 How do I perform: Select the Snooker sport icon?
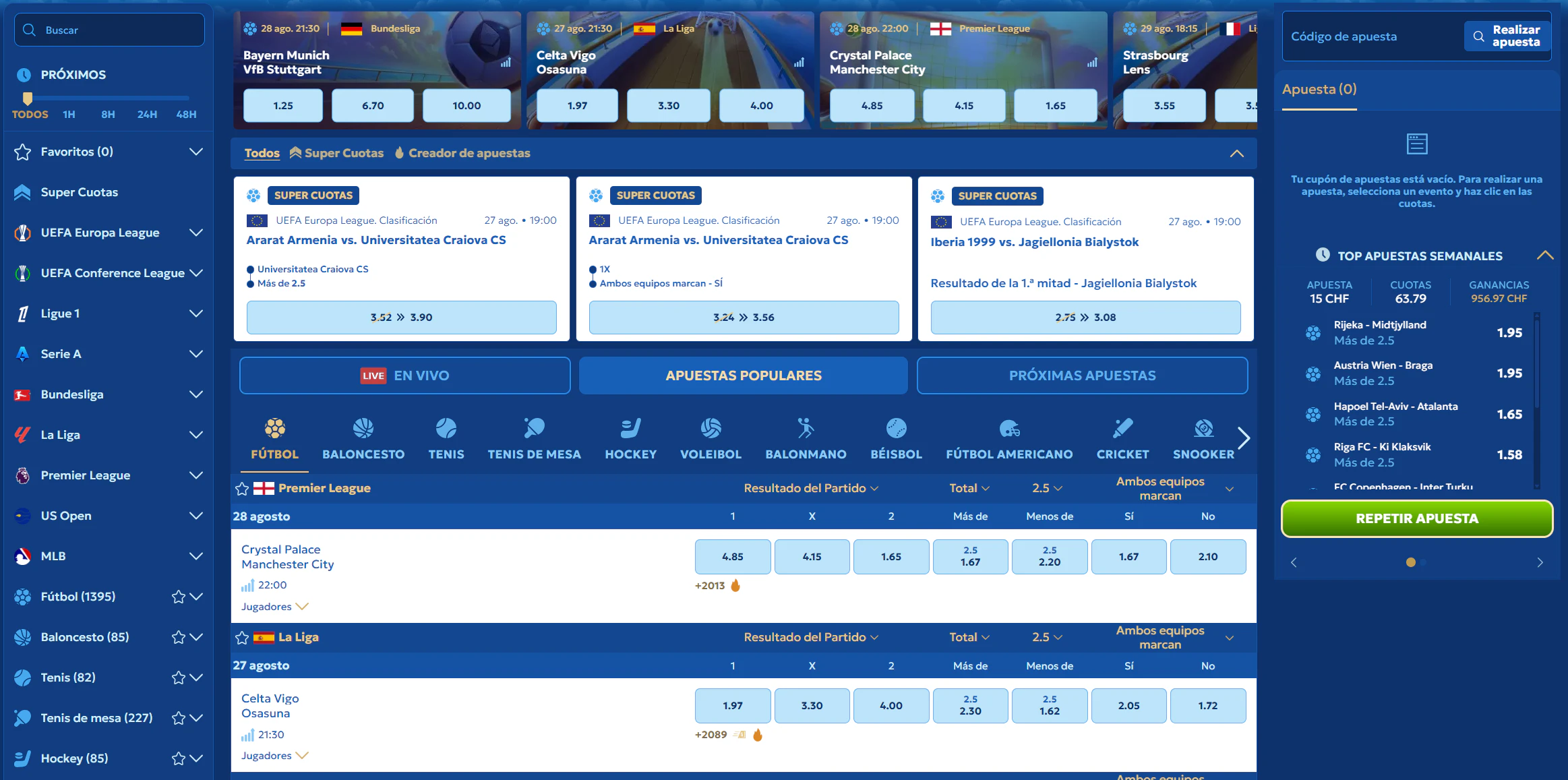click(1204, 428)
